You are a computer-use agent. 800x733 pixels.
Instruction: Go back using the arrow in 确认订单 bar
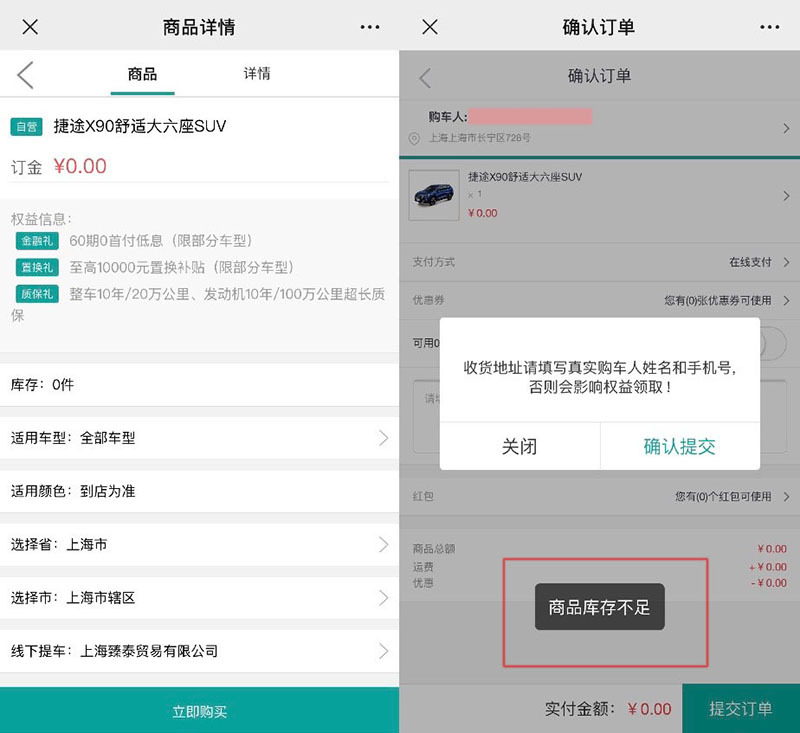click(x=425, y=78)
